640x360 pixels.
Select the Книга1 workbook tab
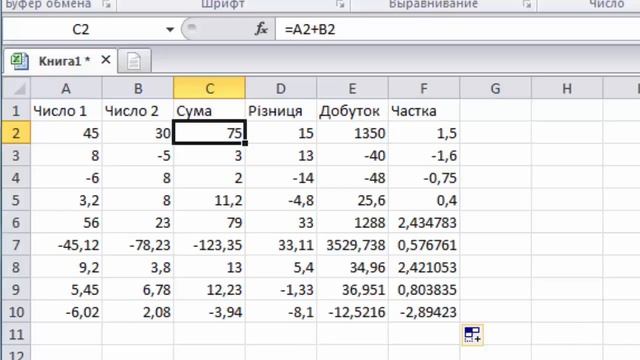[x=60, y=61]
